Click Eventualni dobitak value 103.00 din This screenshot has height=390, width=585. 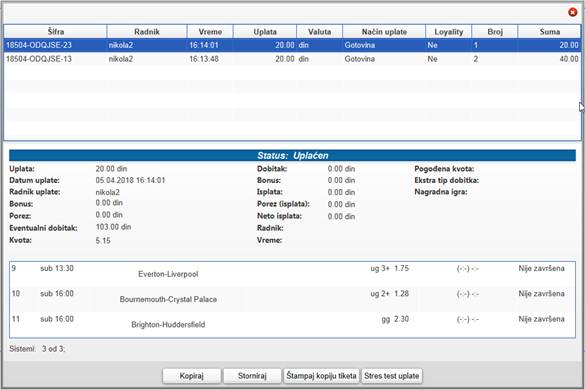(x=113, y=227)
